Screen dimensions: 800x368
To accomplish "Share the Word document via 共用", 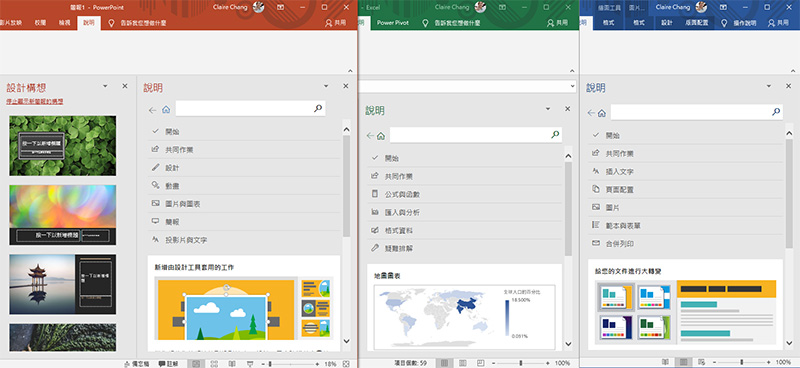I will 778,23.
